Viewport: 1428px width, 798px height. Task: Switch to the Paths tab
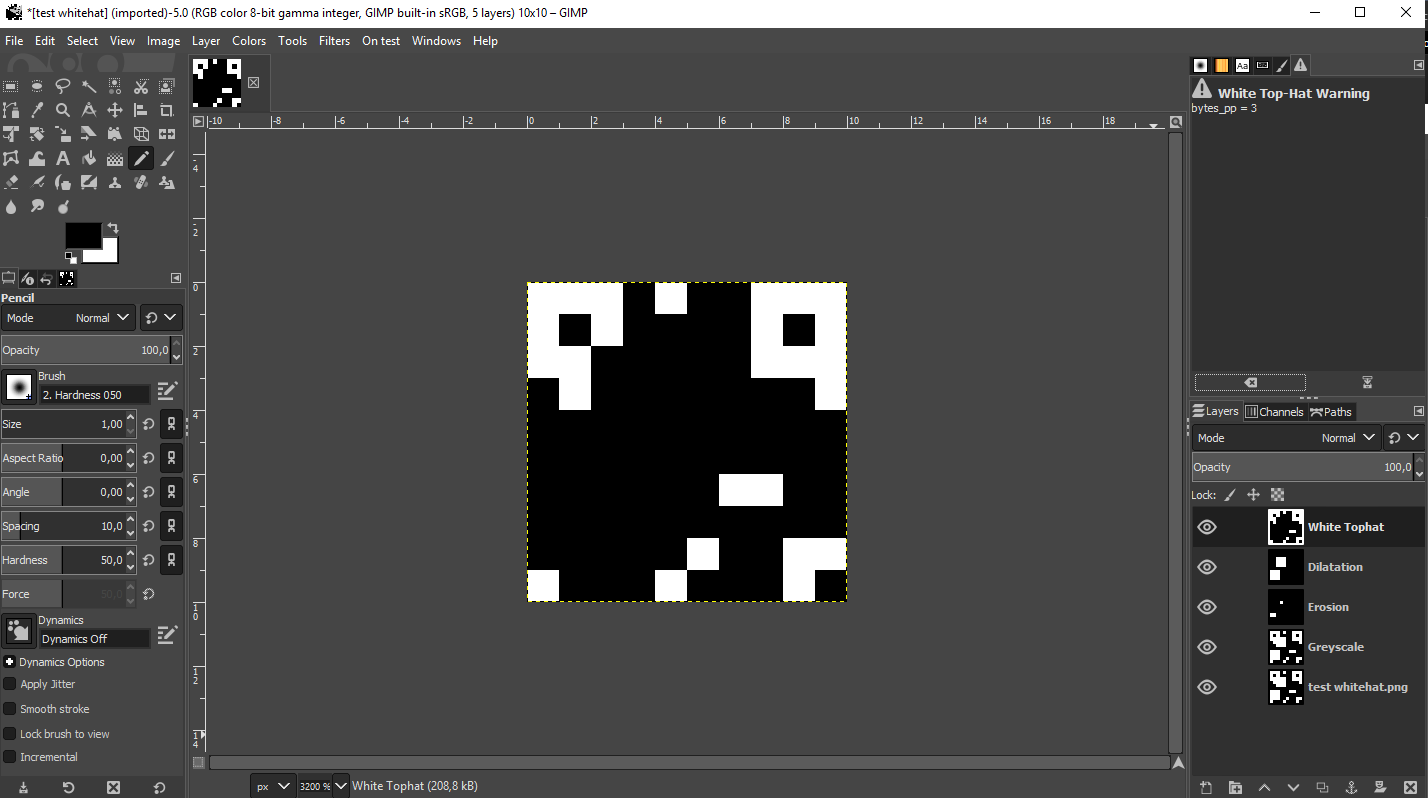[x=1330, y=412]
